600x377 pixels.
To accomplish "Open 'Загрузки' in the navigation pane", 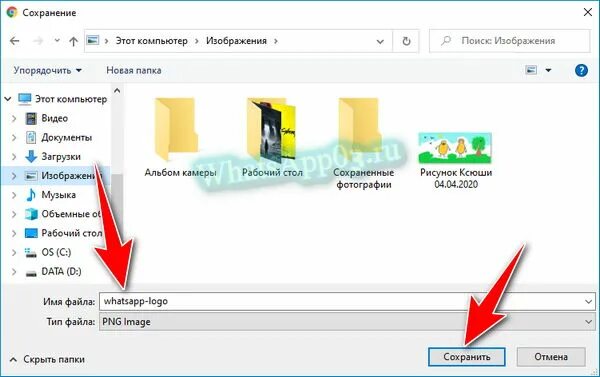I will pos(61,157).
